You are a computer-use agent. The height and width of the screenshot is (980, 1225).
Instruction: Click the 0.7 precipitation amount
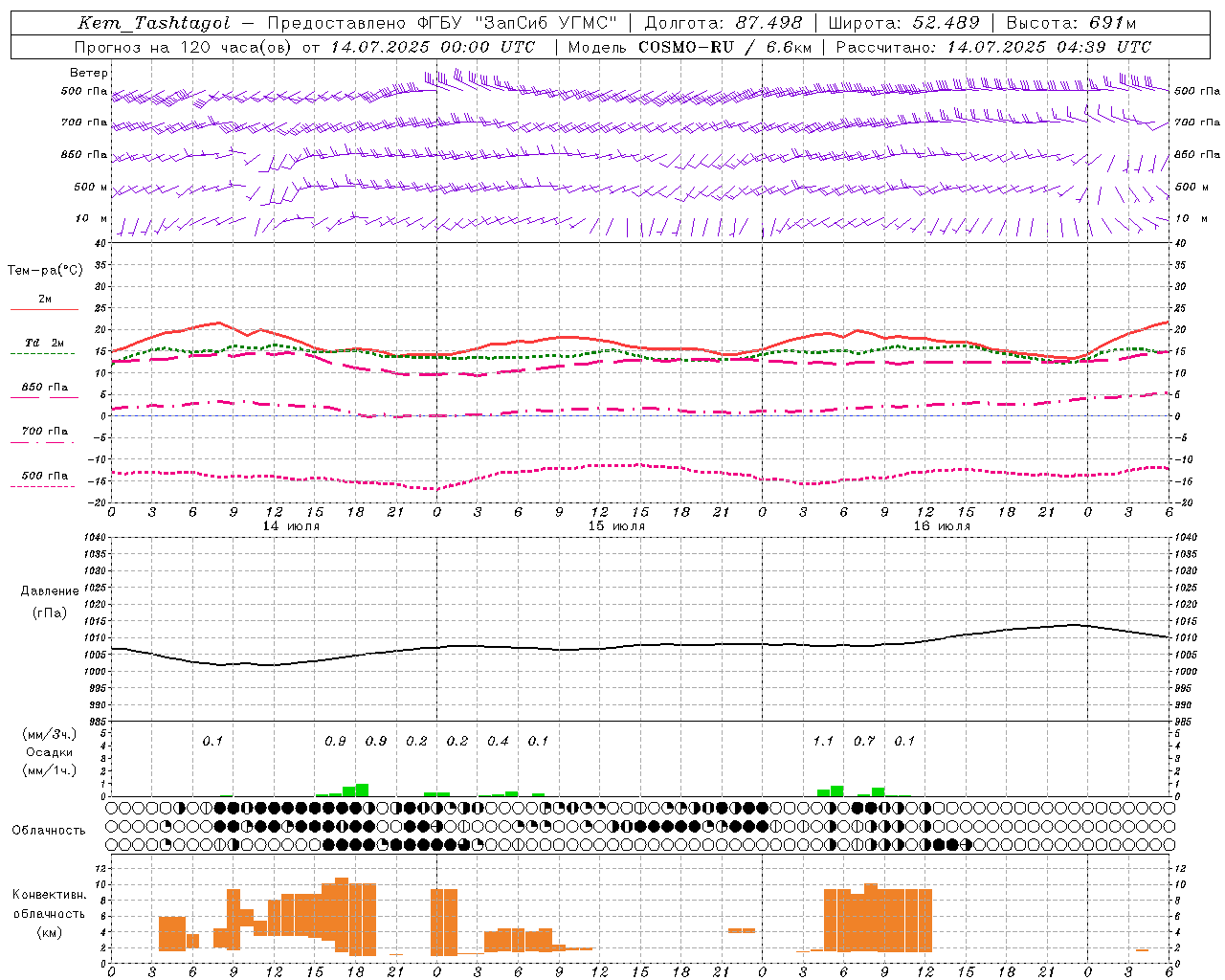point(864,741)
